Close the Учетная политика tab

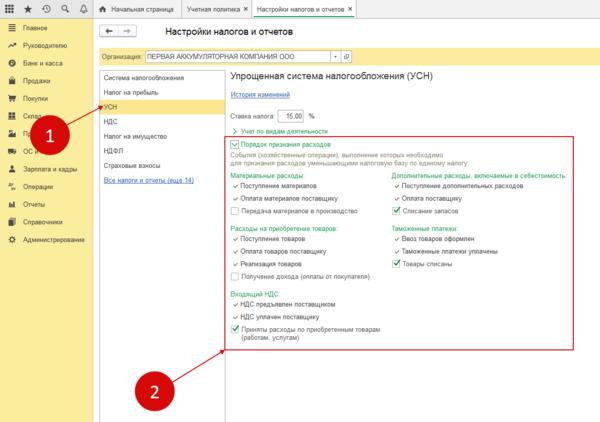[x=243, y=9]
